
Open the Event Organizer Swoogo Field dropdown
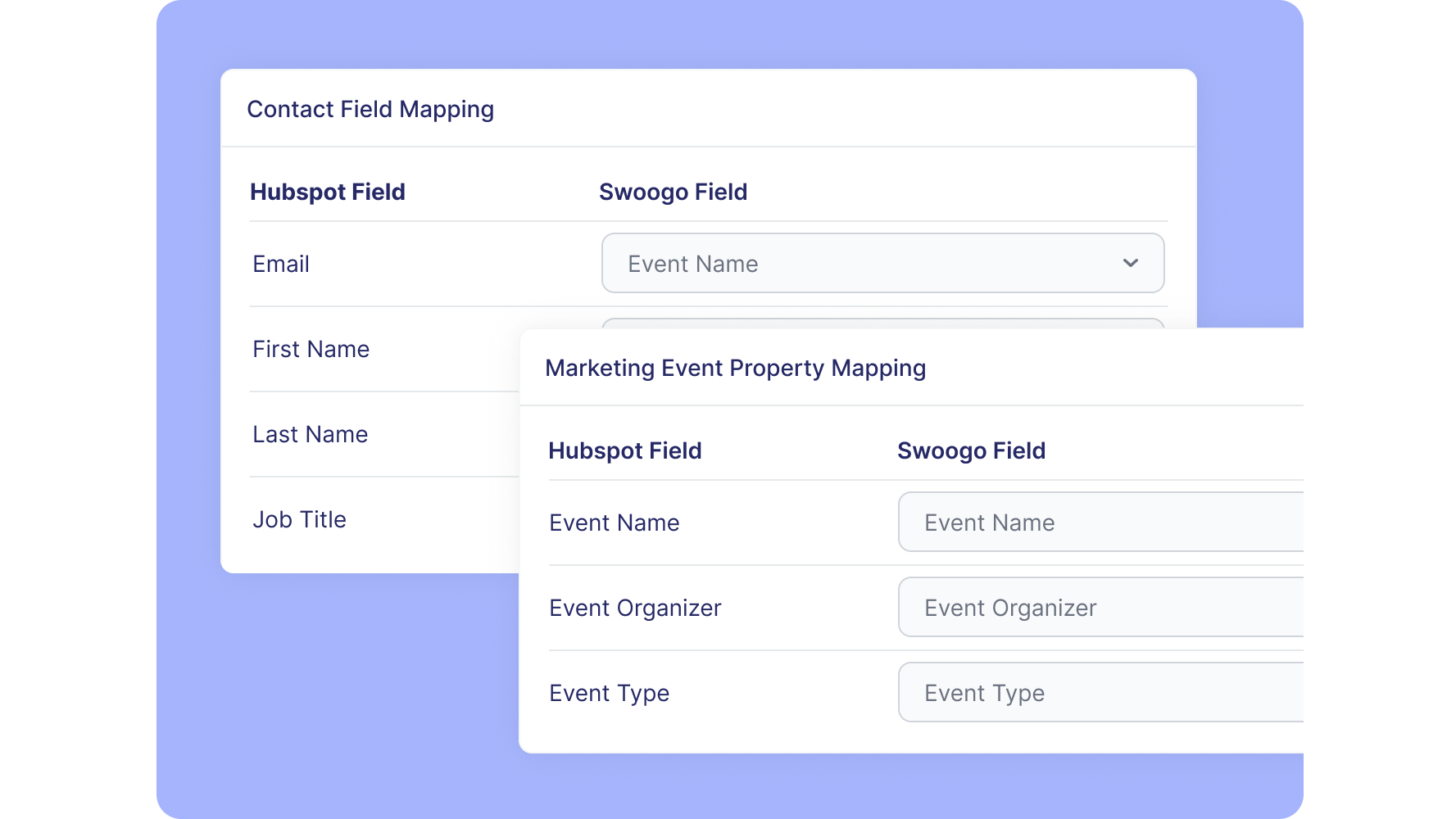1100,607
